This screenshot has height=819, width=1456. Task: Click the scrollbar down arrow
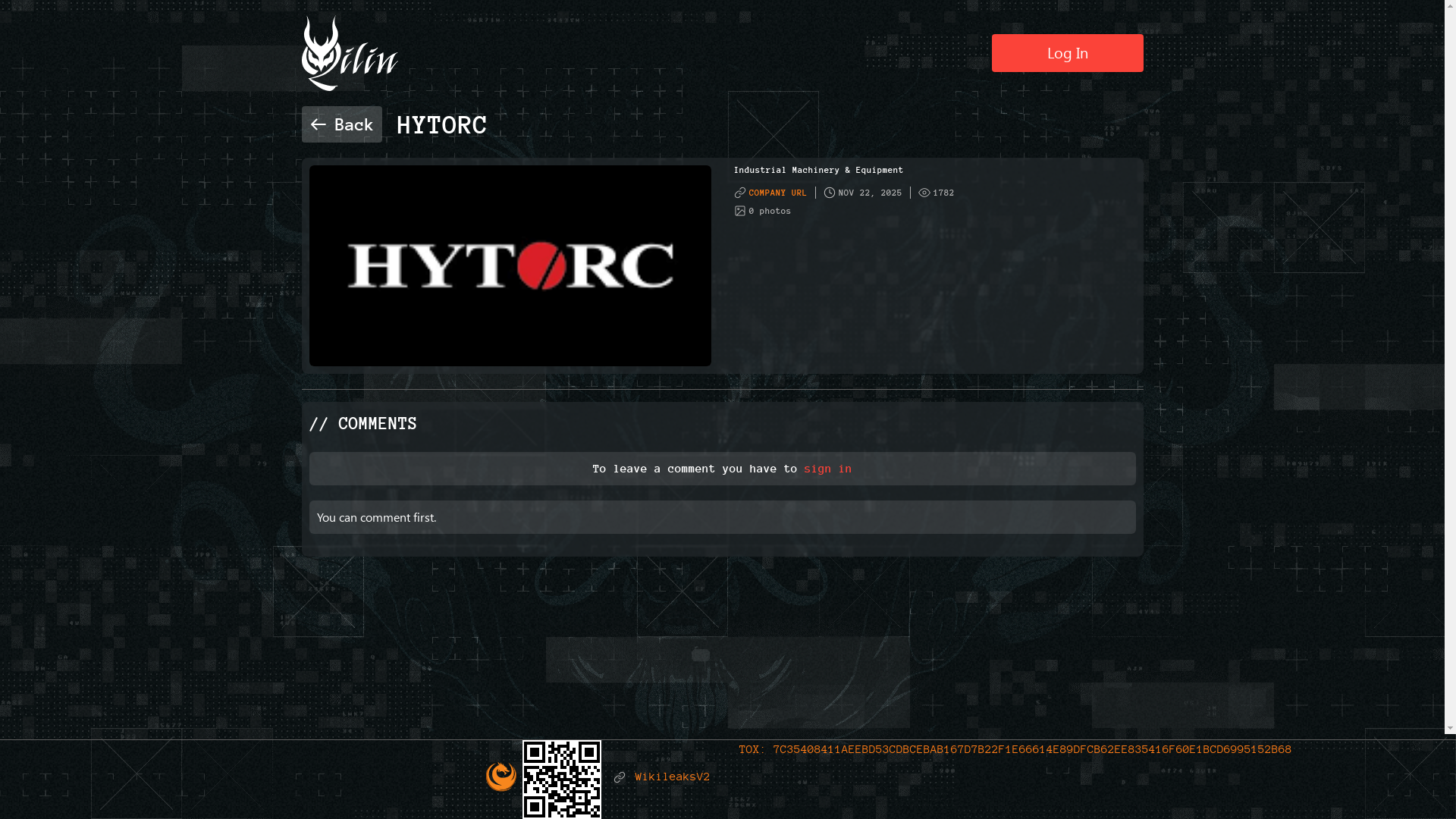[x=1449, y=729]
